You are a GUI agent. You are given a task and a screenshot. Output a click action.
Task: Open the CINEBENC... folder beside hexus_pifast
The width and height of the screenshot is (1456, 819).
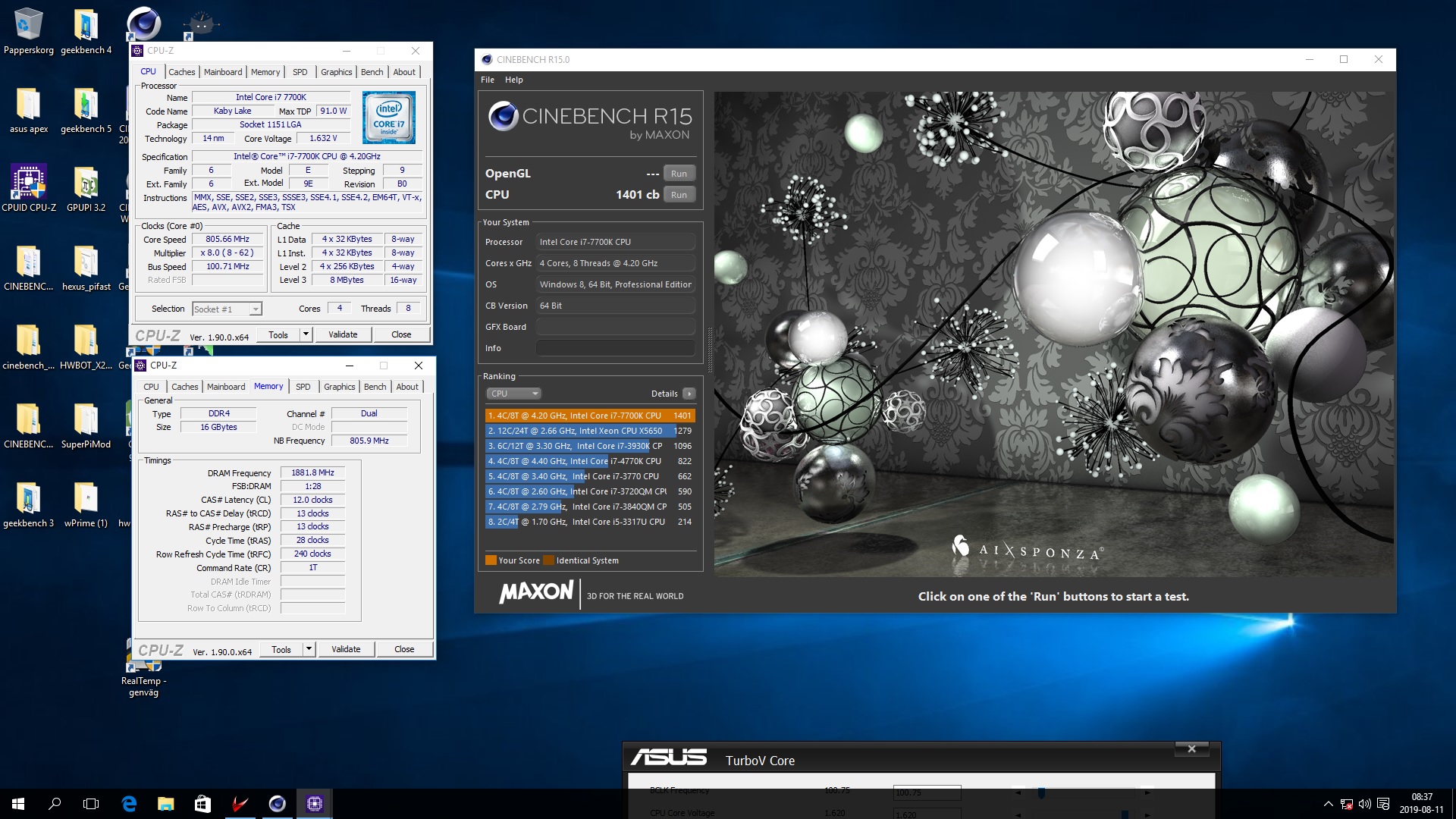(28, 268)
